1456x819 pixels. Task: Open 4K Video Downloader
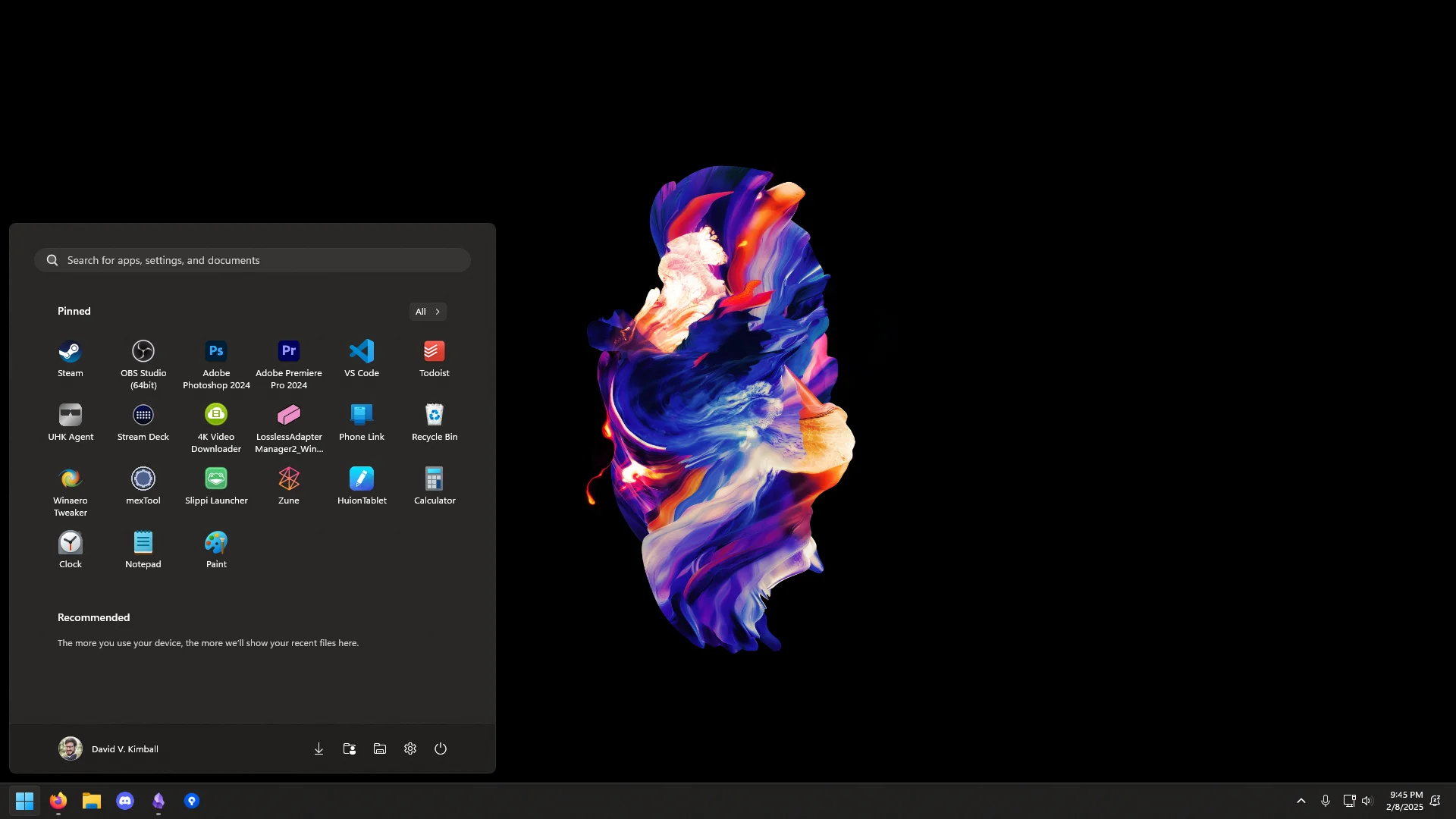(x=215, y=422)
